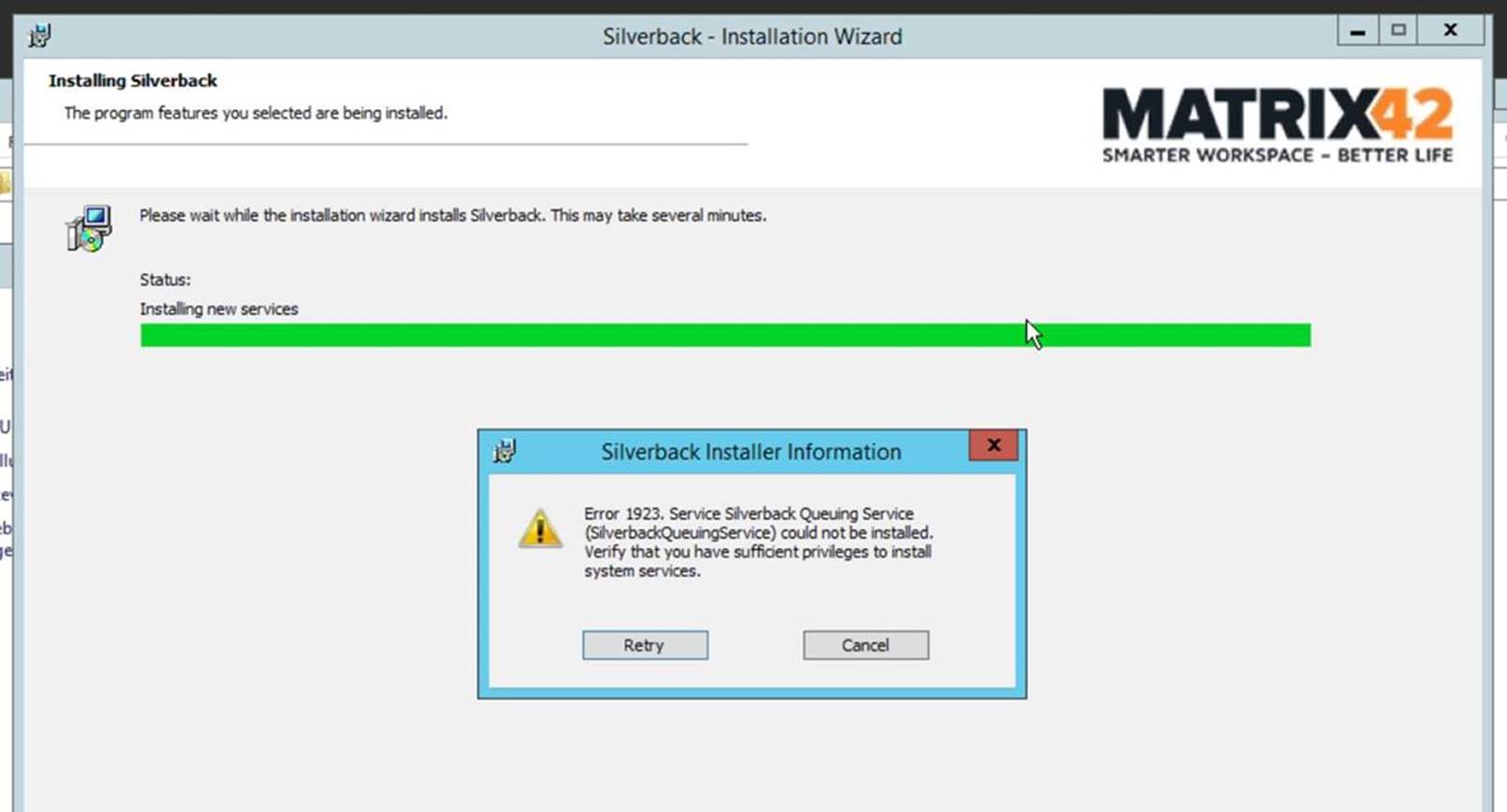Cancel the Silverback installer error dialog
This screenshot has height=812, width=1507.
(866, 645)
